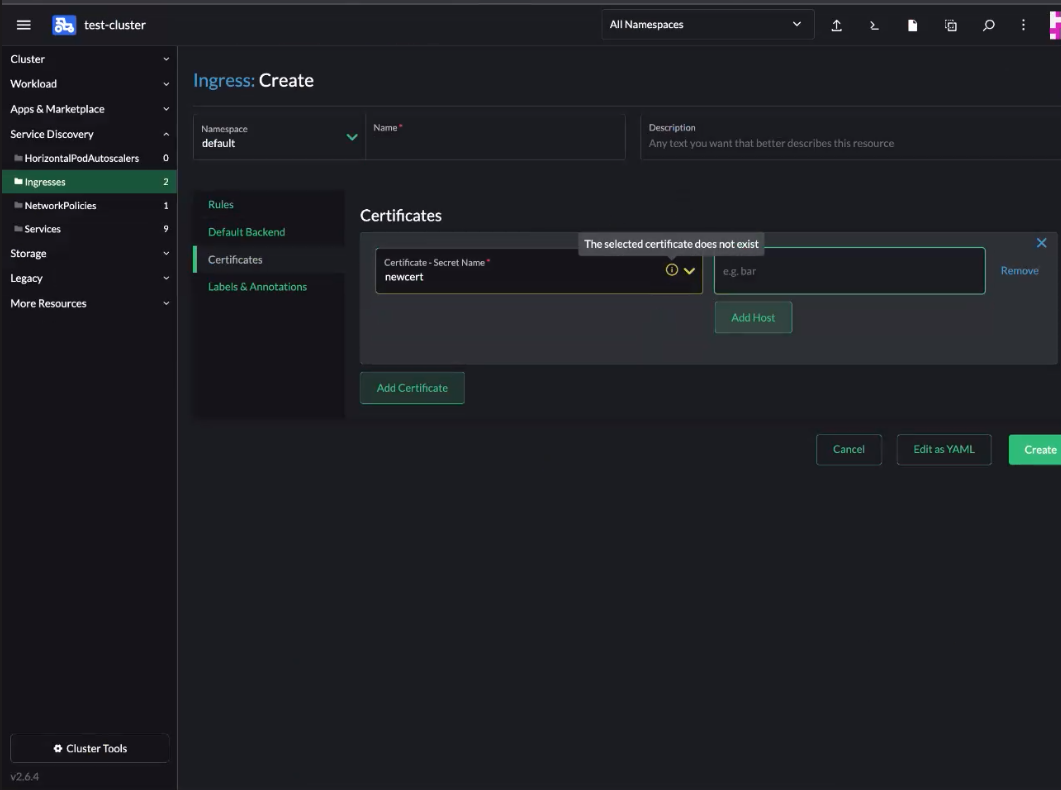Open the hamburger navigation menu

pyautogui.click(x=24, y=25)
